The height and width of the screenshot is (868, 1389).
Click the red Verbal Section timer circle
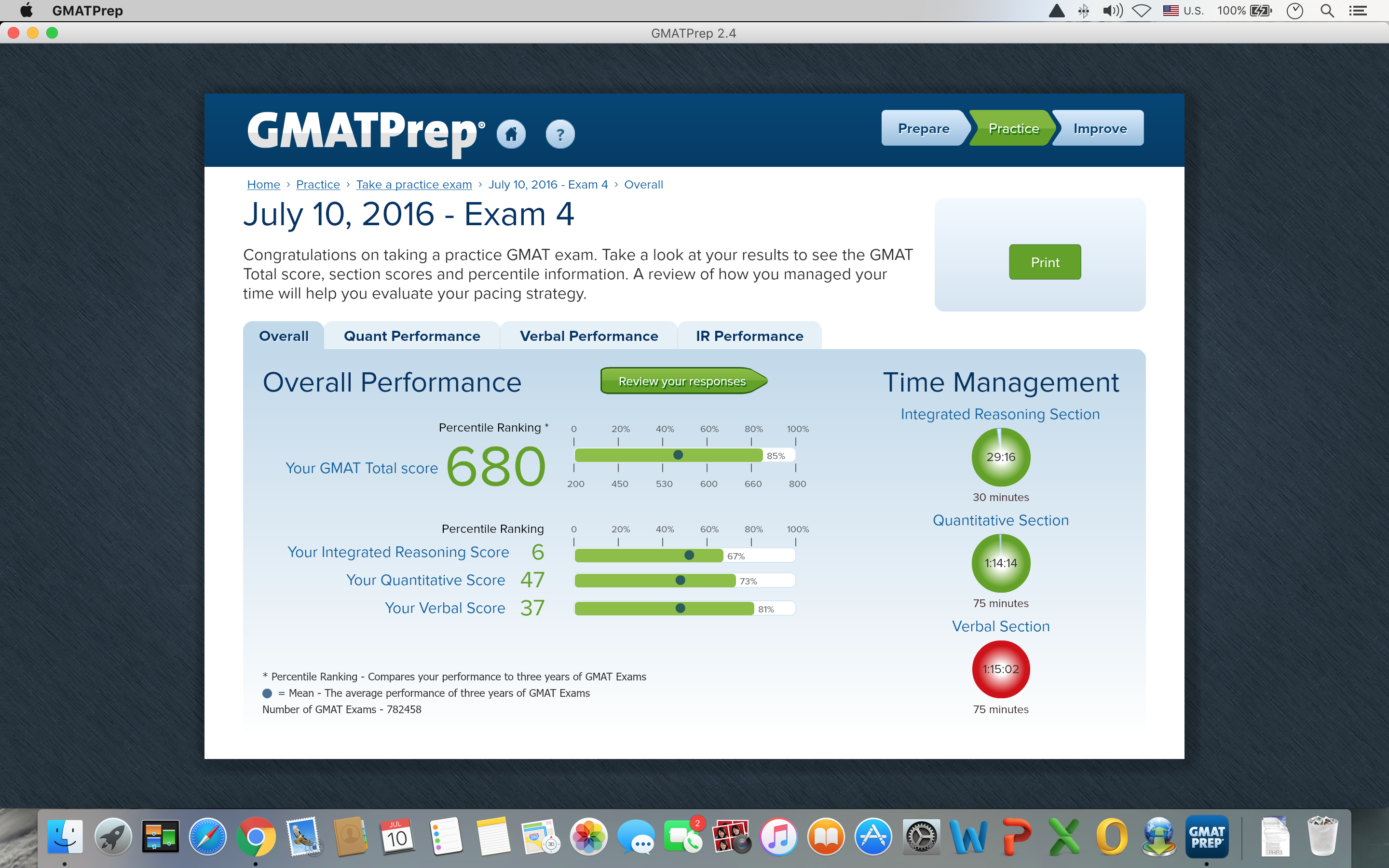(x=1000, y=669)
